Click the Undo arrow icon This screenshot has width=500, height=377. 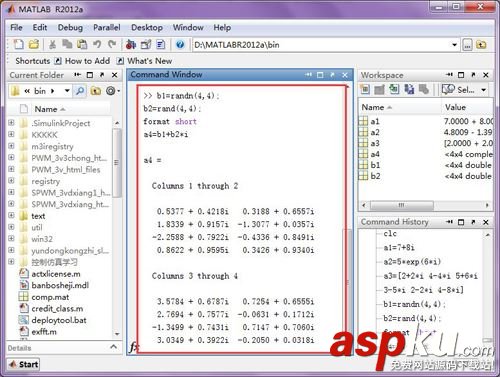97,44
